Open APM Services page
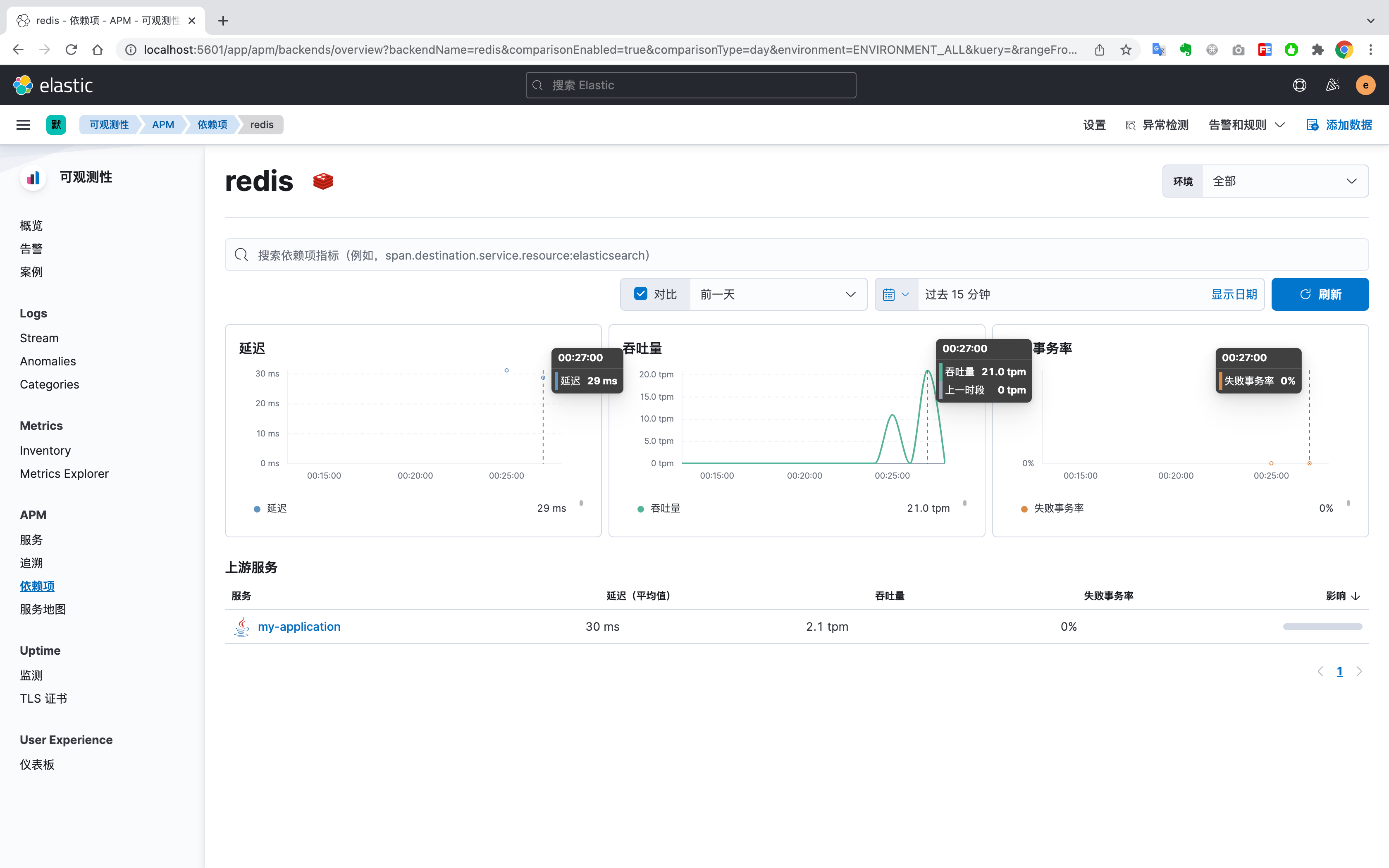This screenshot has width=1389, height=868. click(x=31, y=540)
